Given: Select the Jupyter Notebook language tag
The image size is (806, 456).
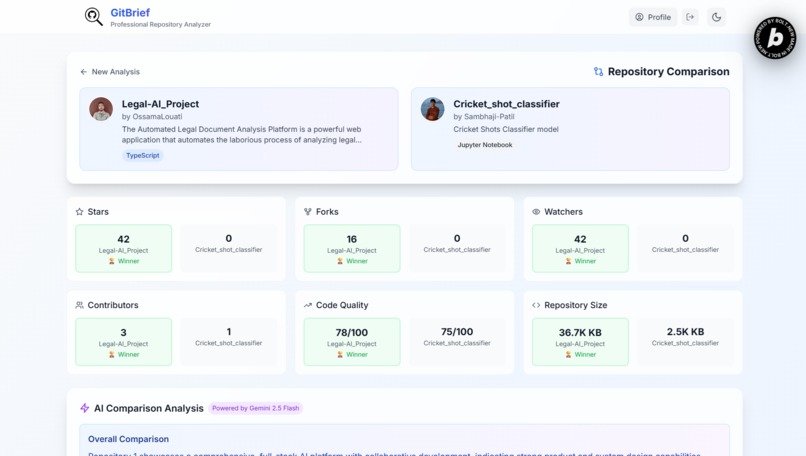Looking at the screenshot, I should pos(485,145).
